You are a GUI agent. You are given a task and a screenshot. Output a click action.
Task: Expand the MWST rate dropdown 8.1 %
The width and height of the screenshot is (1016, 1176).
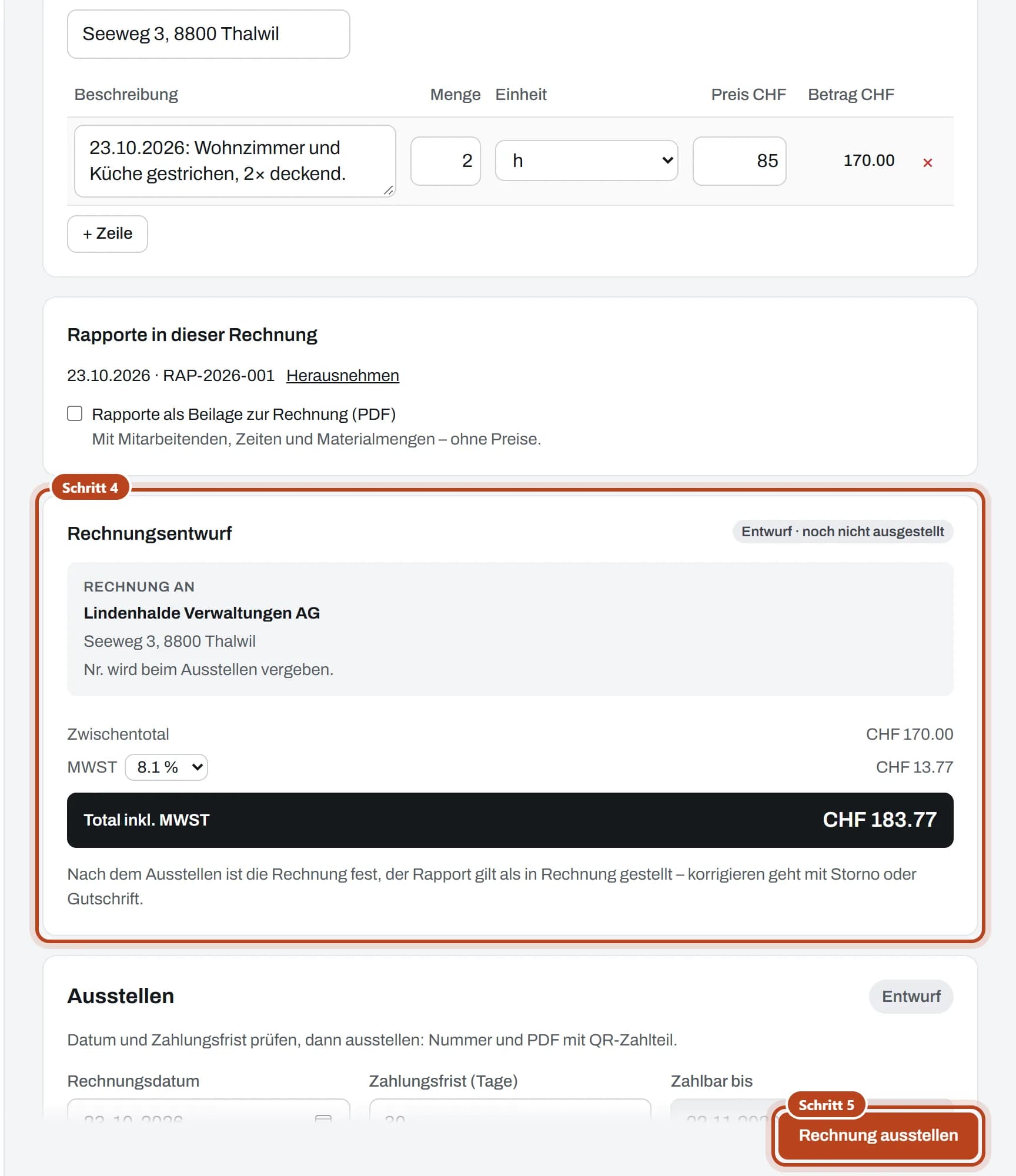166,767
